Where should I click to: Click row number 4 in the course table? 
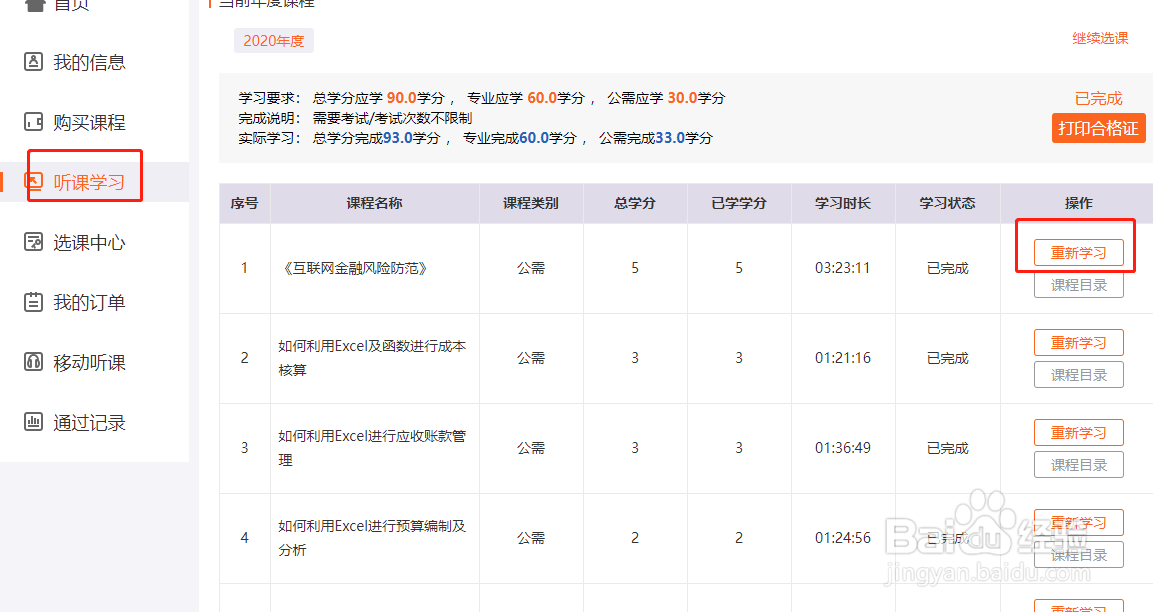(x=244, y=537)
